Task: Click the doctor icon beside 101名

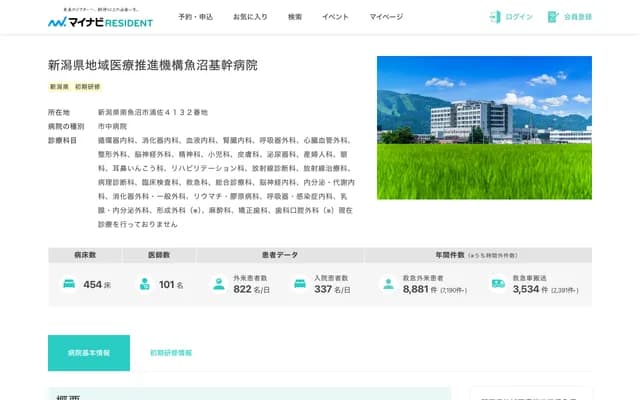Action: pyautogui.click(x=146, y=284)
